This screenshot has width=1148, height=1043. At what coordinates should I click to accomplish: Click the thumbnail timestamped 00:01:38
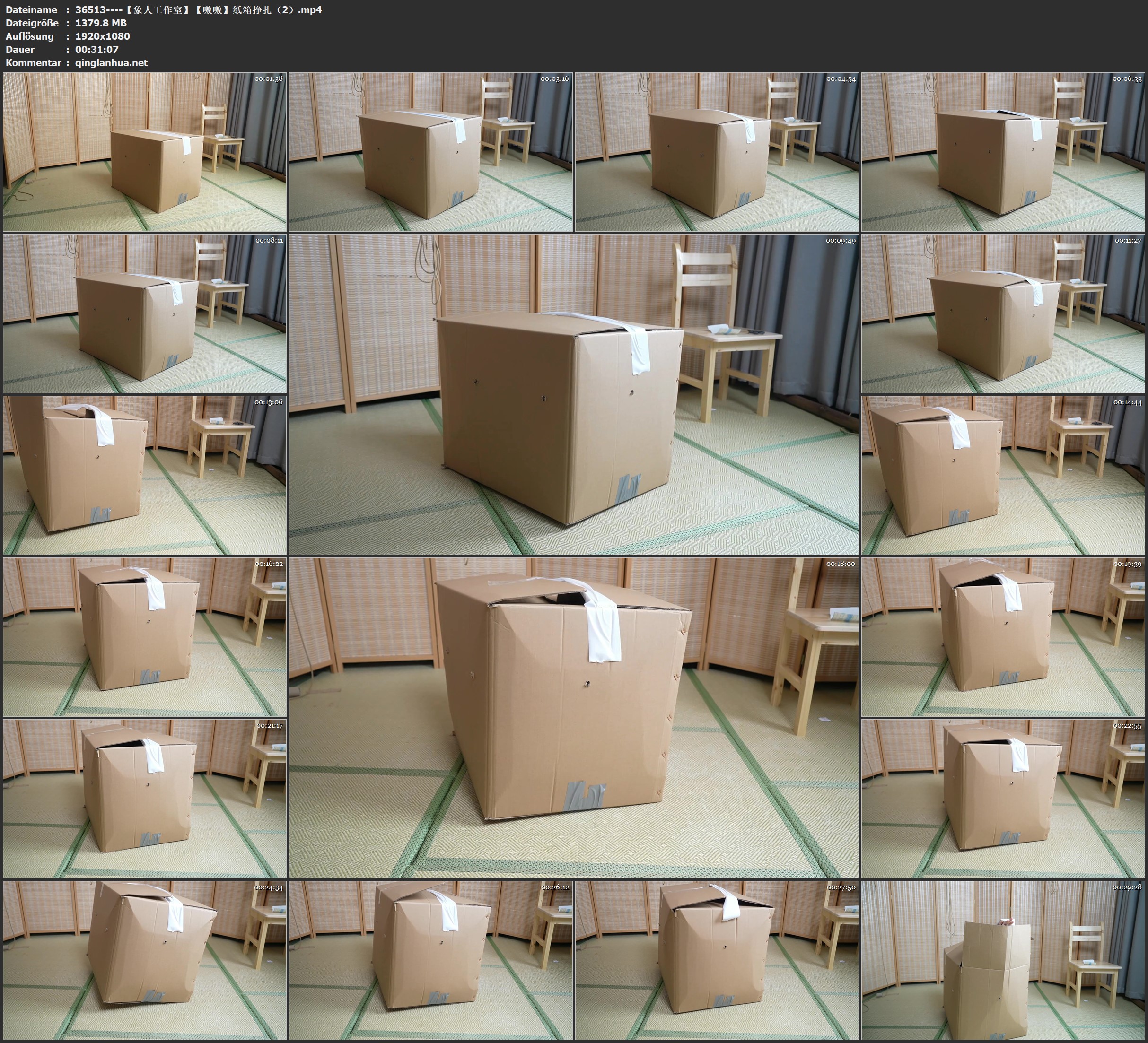point(145,151)
